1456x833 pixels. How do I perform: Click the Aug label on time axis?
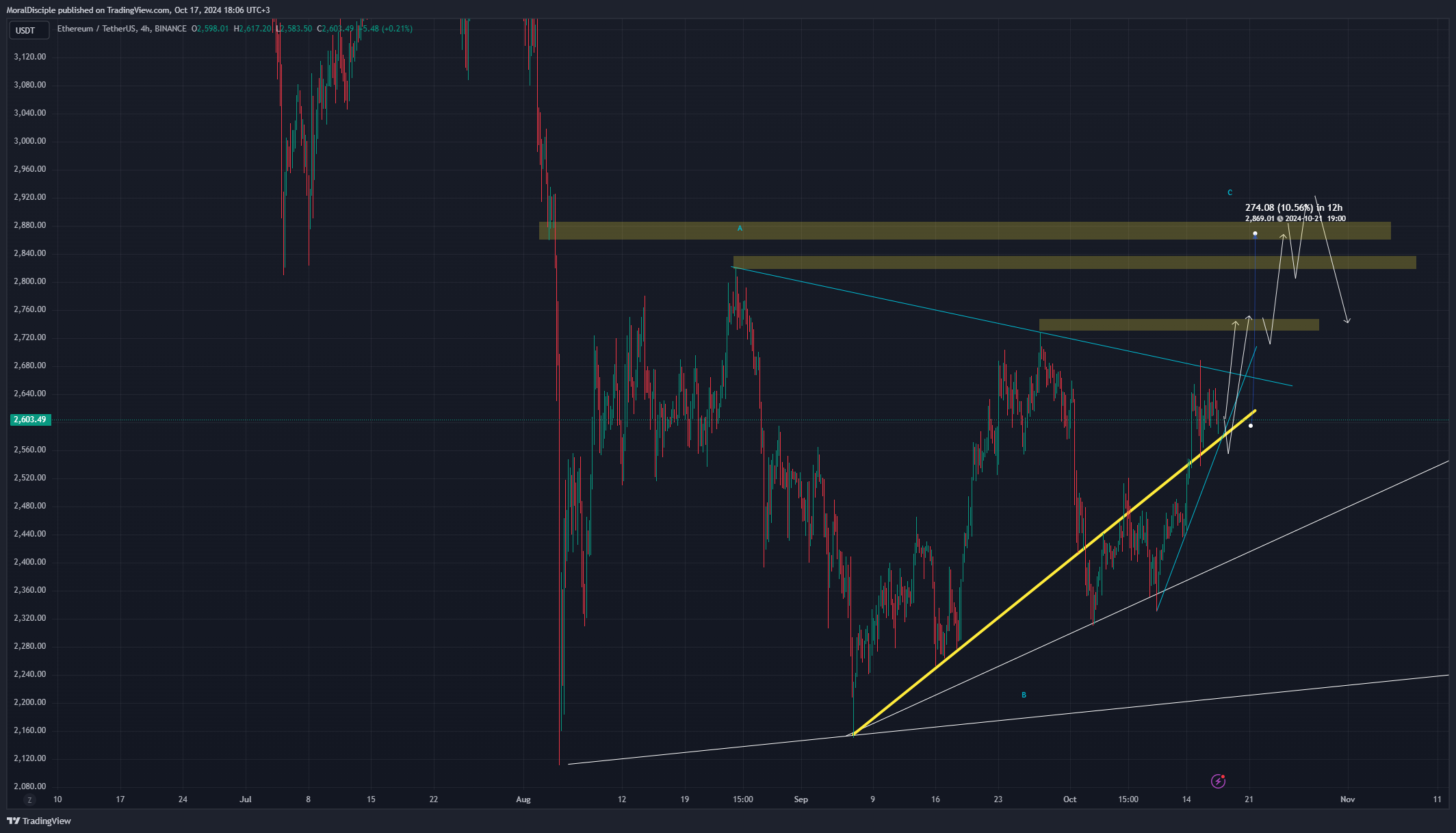pyautogui.click(x=523, y=799)
